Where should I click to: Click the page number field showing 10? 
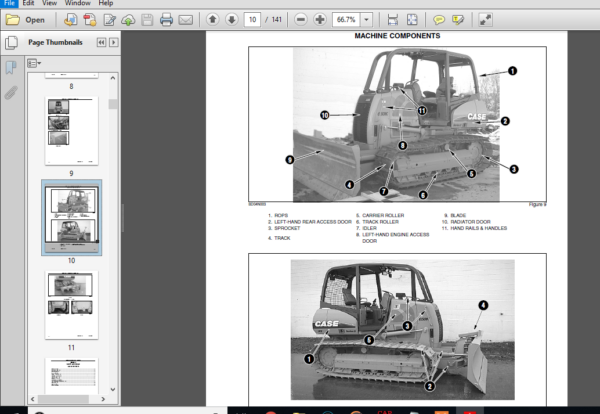253,20
